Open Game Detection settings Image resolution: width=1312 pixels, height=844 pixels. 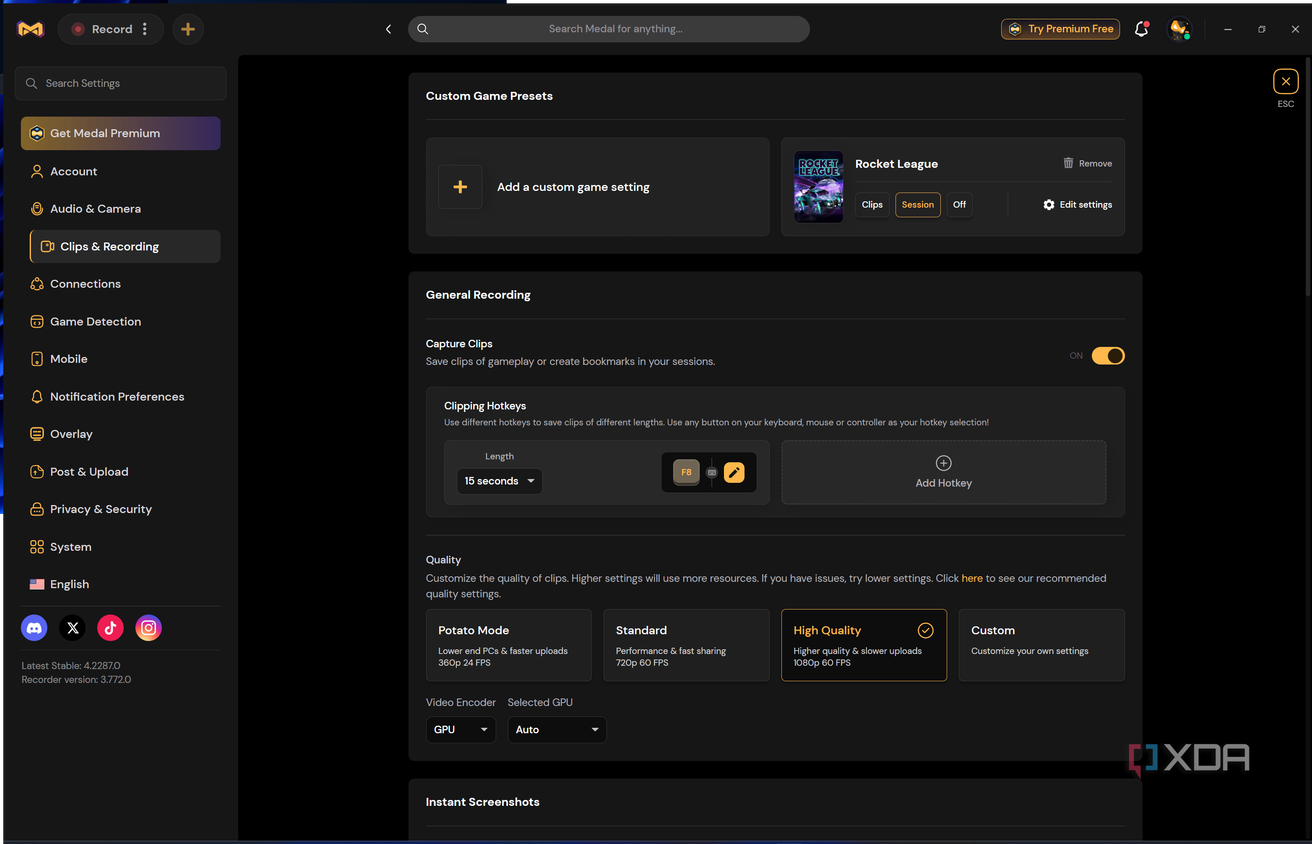pos(121,321)
